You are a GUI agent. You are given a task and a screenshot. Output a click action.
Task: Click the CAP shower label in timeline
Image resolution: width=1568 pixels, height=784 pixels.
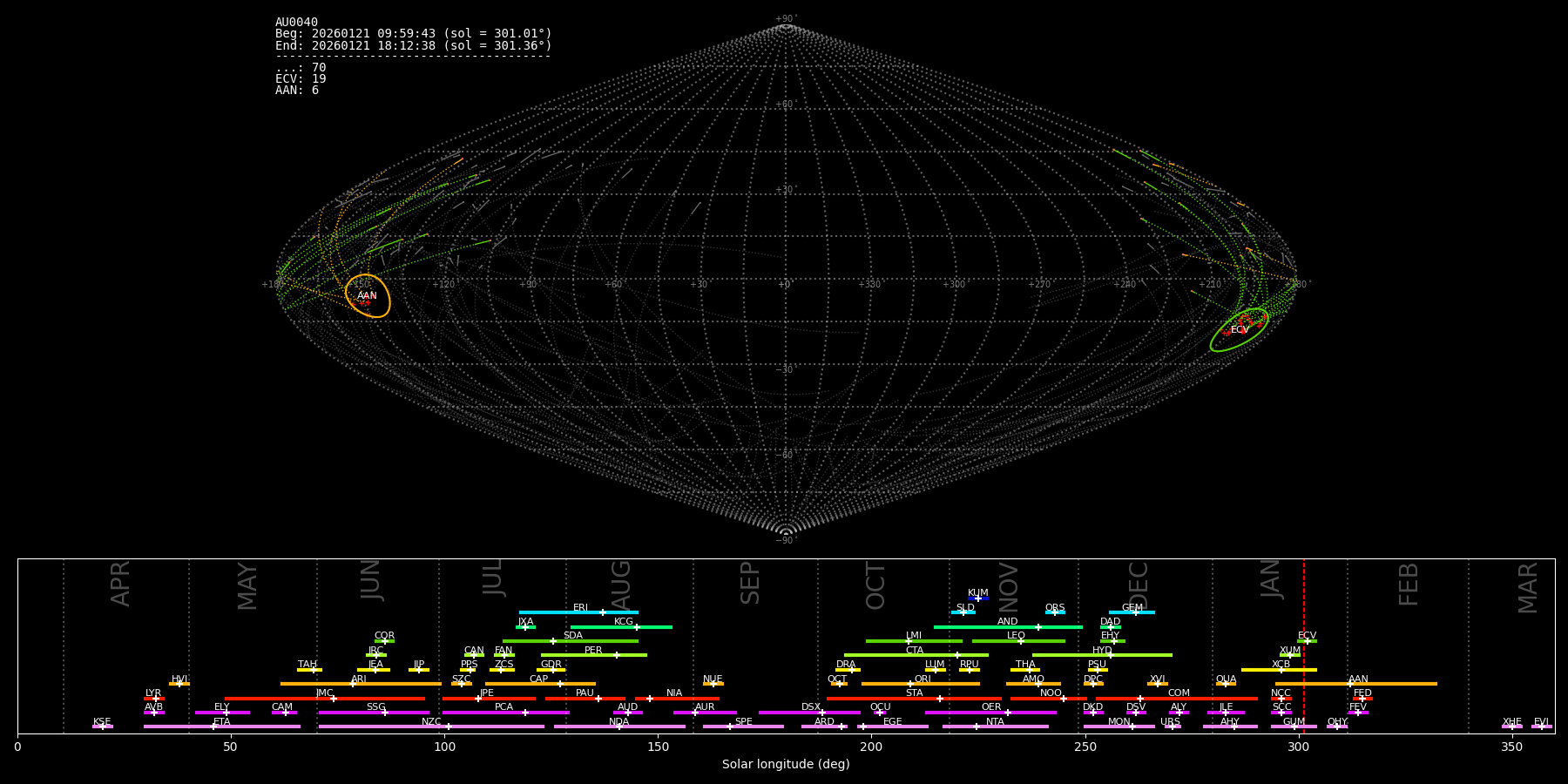(539, 679)
